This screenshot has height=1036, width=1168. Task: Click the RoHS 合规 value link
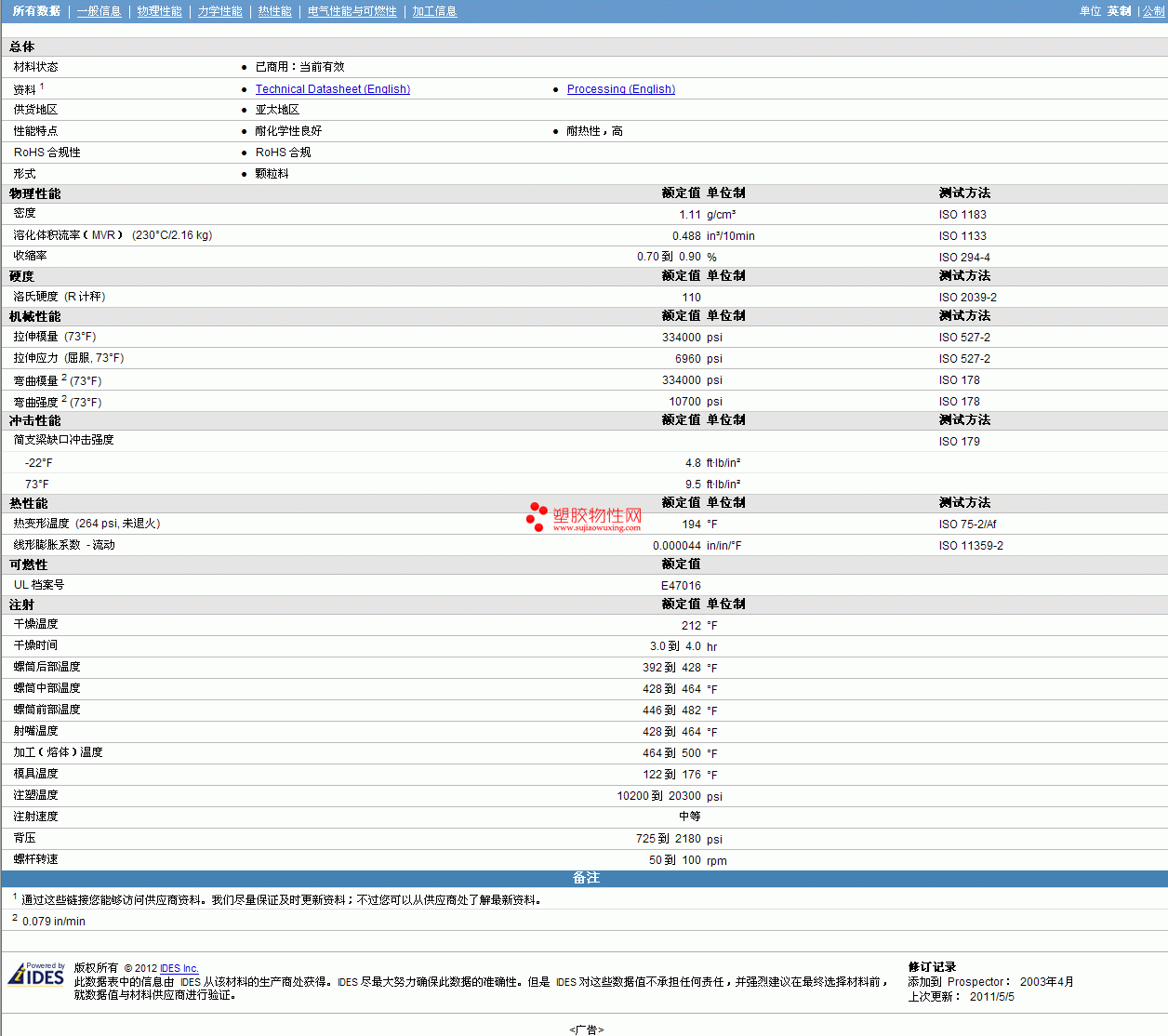pos(283,153)
